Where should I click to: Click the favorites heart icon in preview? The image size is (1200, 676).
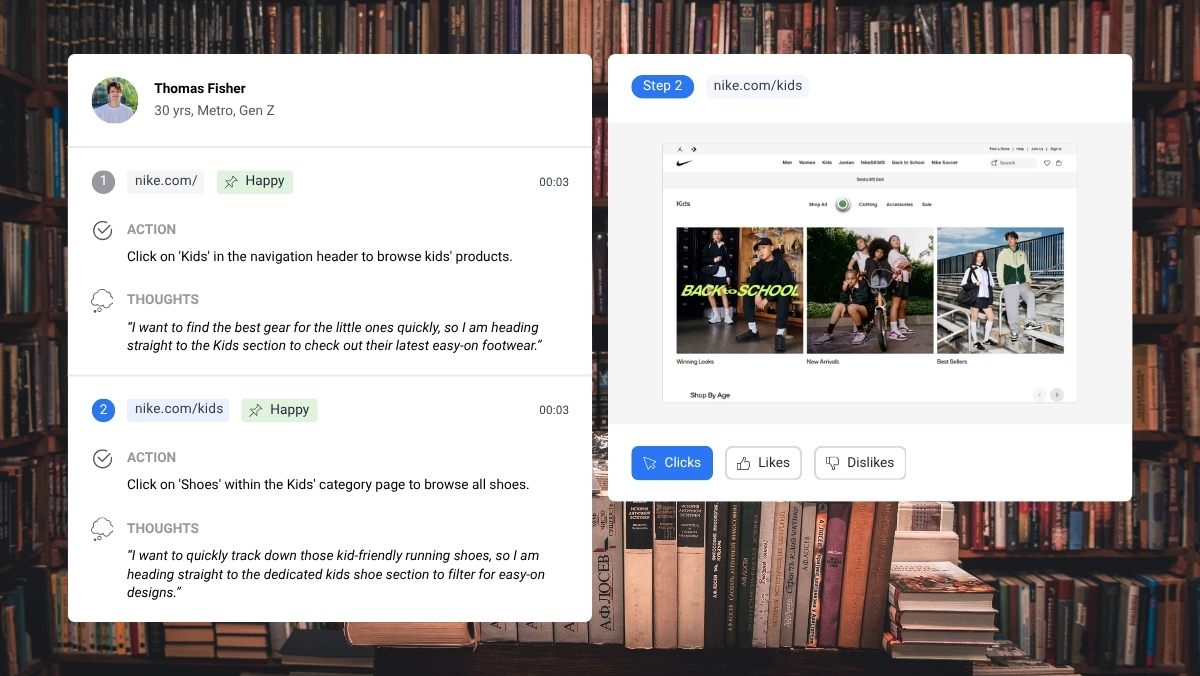1047,163
